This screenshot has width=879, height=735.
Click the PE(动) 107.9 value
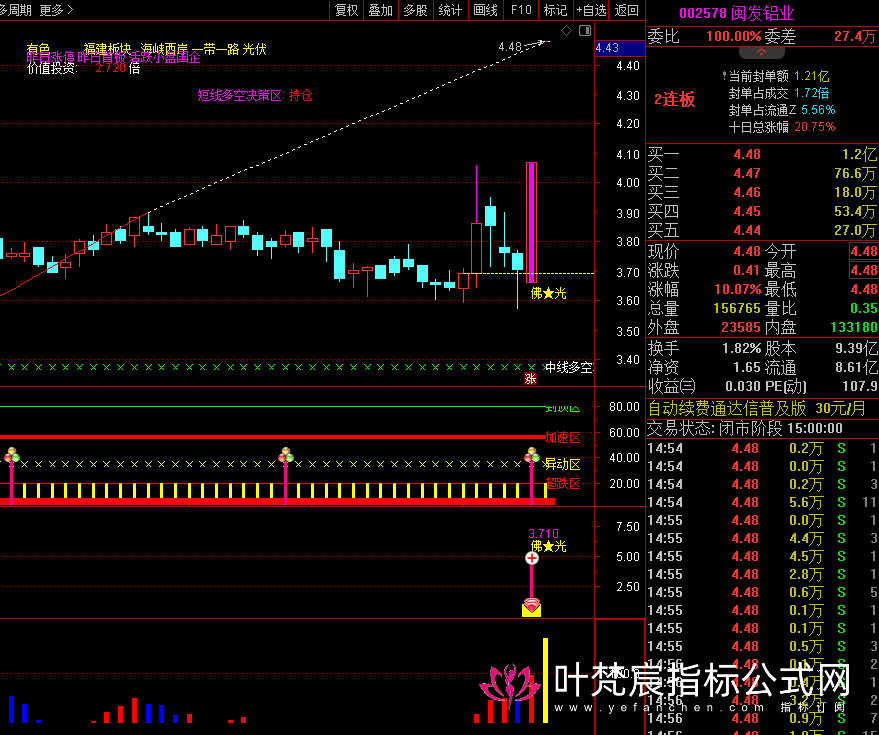point(859,386)
